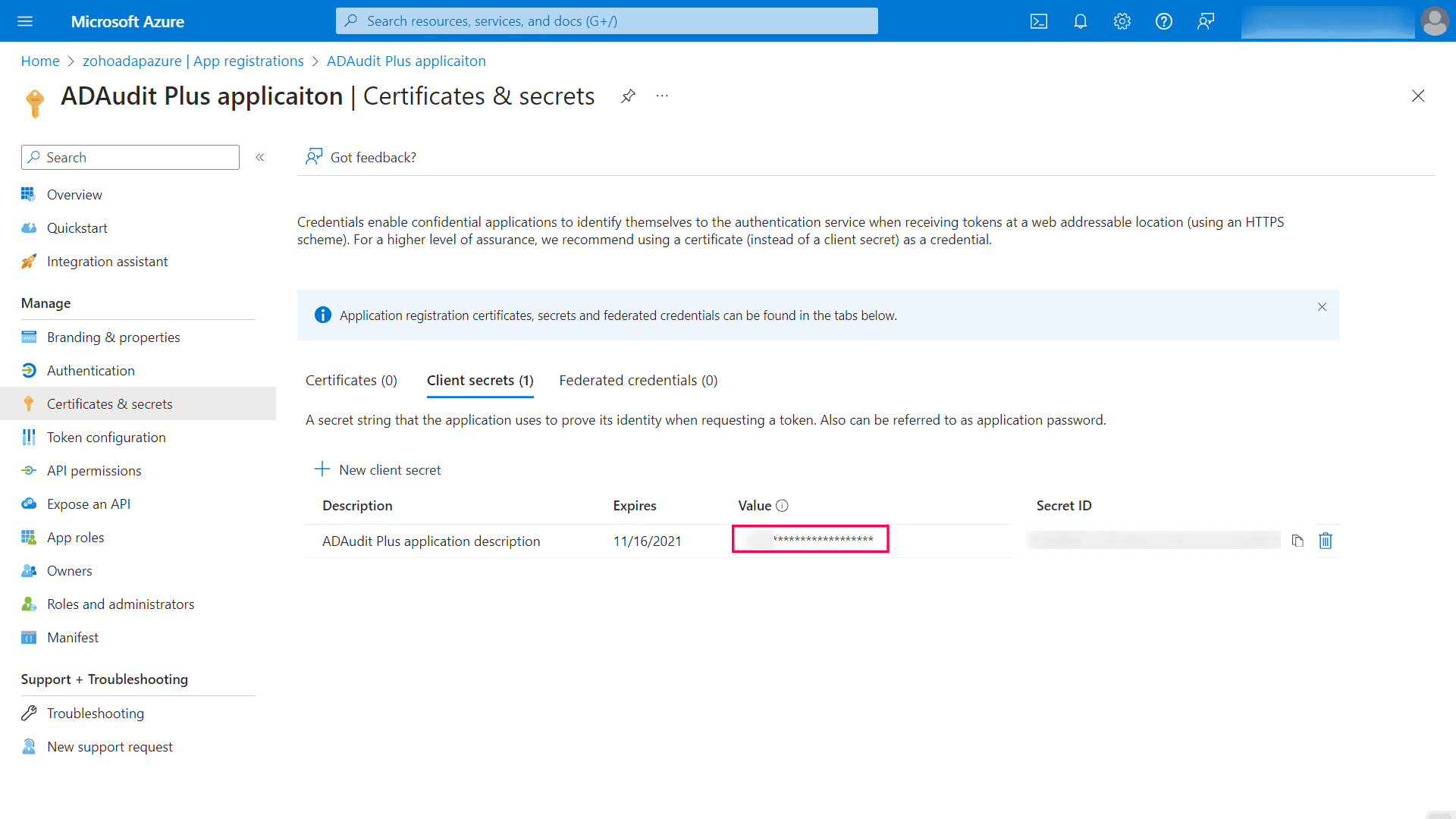Click the Value column info icon
The image size is (1456, 819).
tap(784, 505)
